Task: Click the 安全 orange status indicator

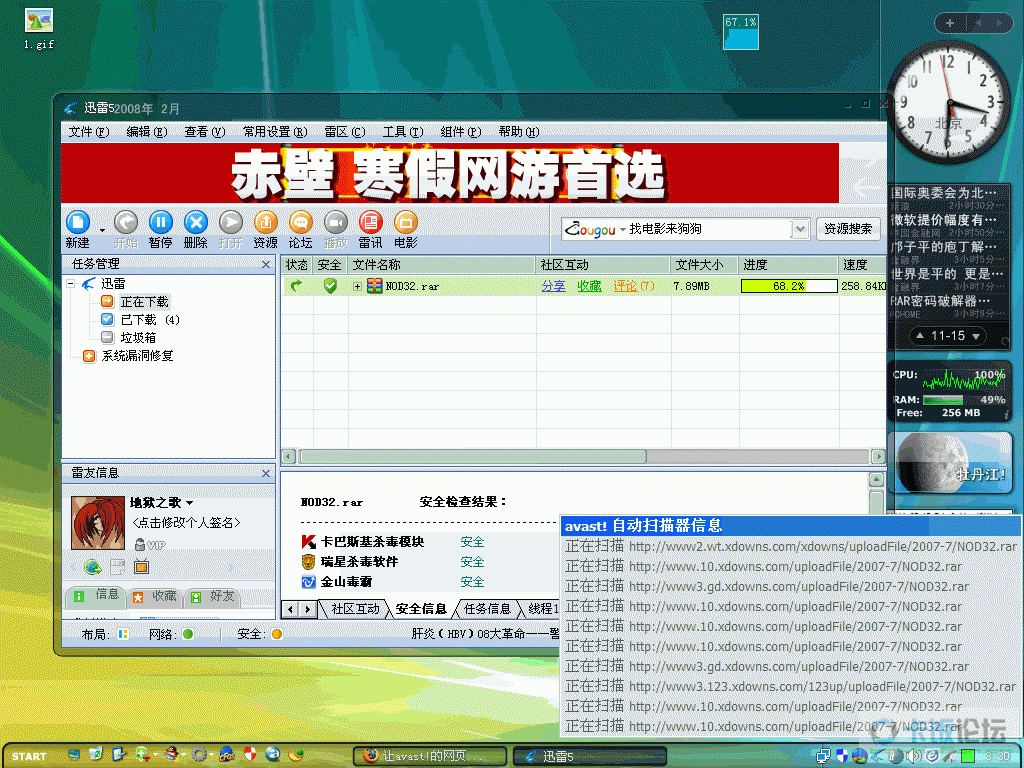Action: click(277, 634)
